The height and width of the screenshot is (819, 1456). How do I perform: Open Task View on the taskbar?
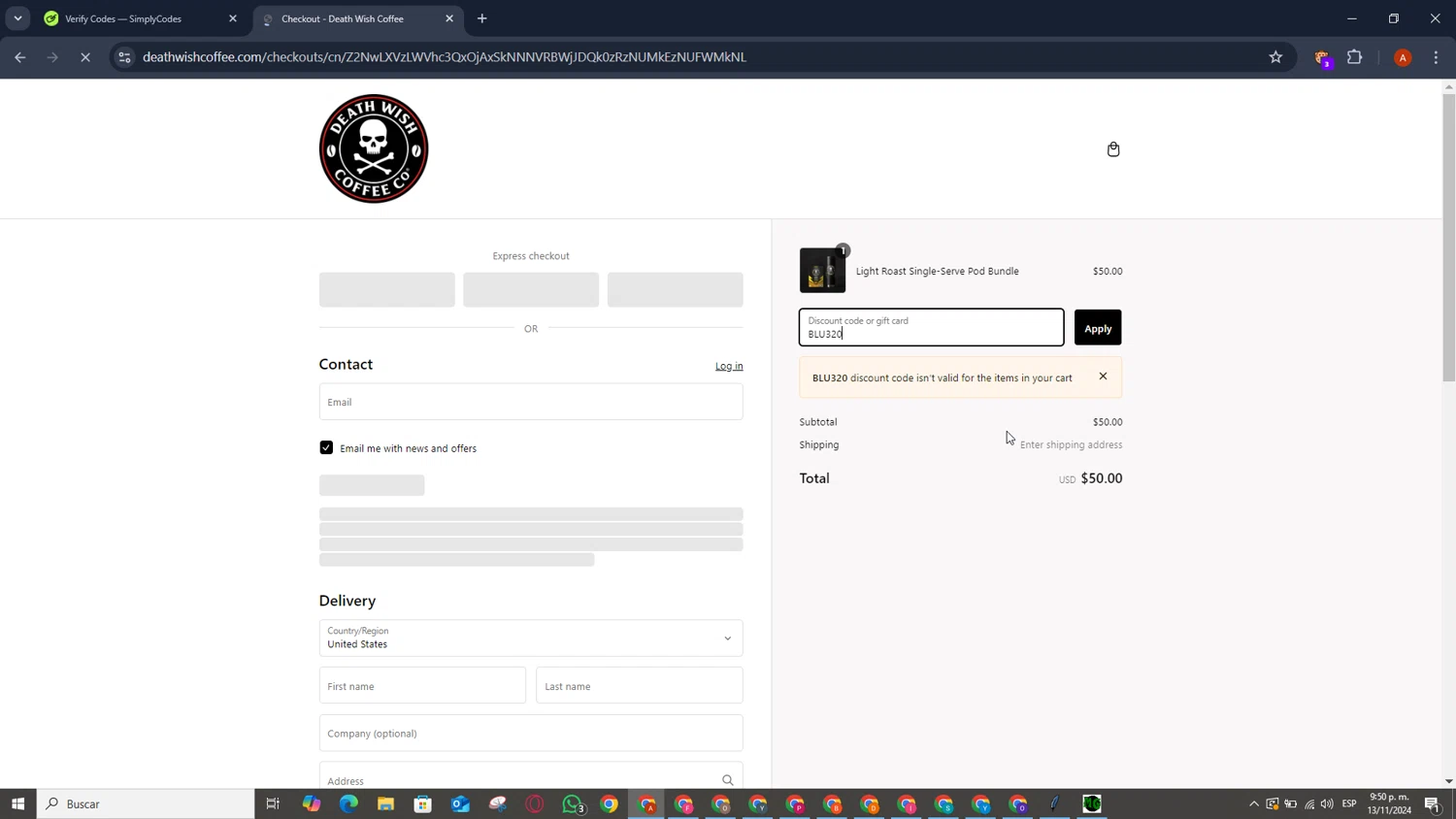[273, 803]
